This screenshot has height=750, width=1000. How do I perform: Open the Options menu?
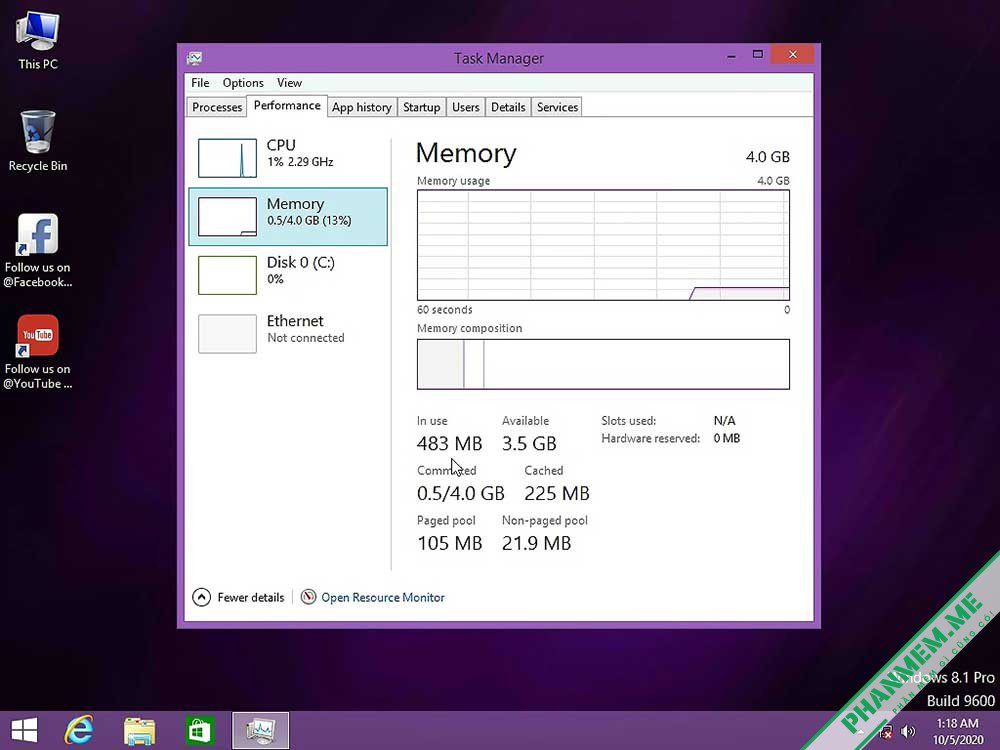(x=243, y=83)
